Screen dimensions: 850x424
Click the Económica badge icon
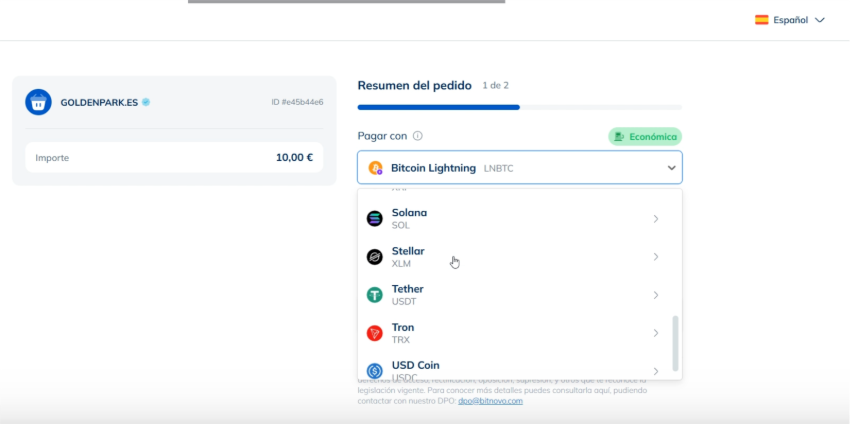tap(620, 137)
